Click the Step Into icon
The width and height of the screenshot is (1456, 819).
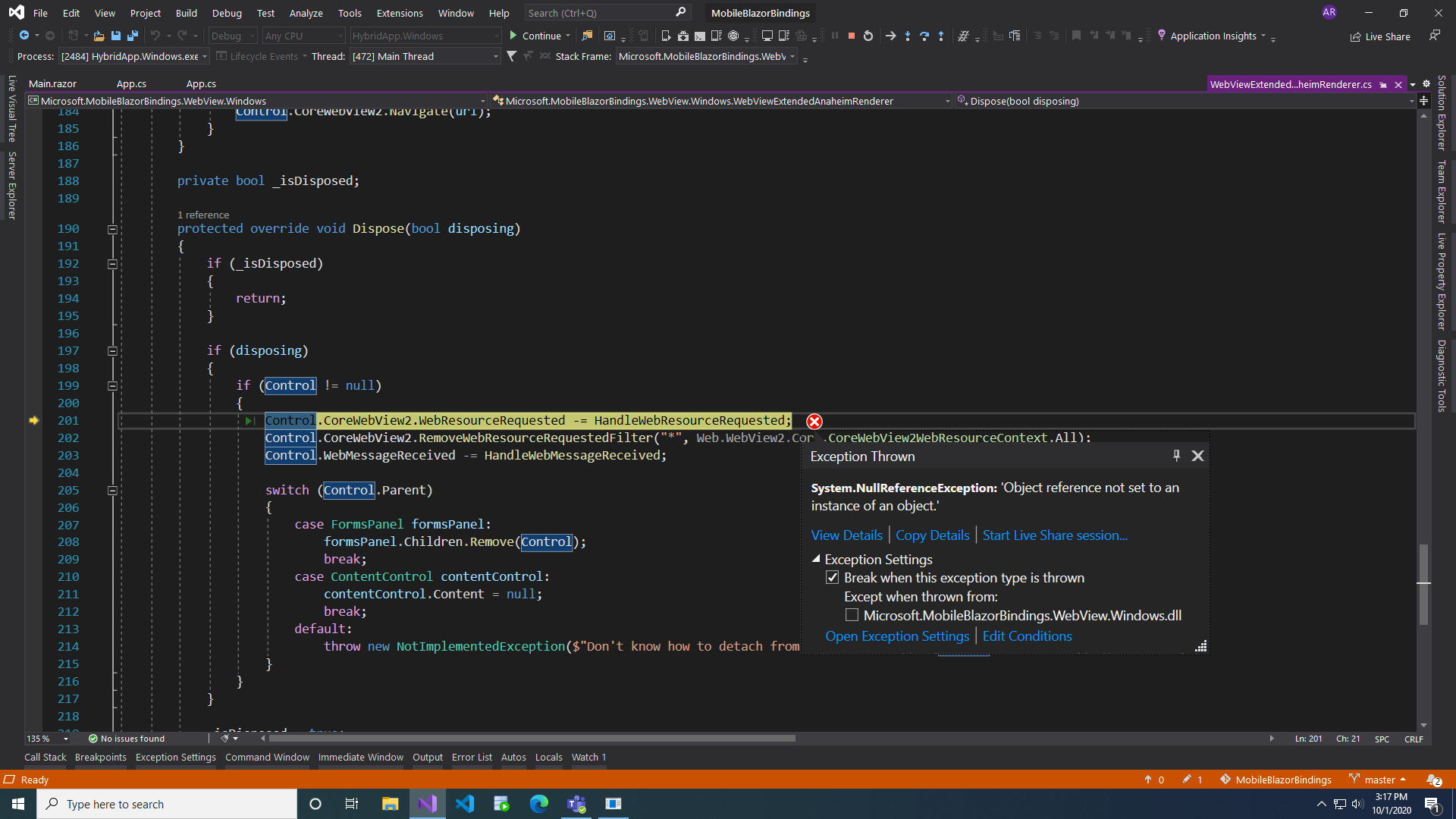pos(908,36)
